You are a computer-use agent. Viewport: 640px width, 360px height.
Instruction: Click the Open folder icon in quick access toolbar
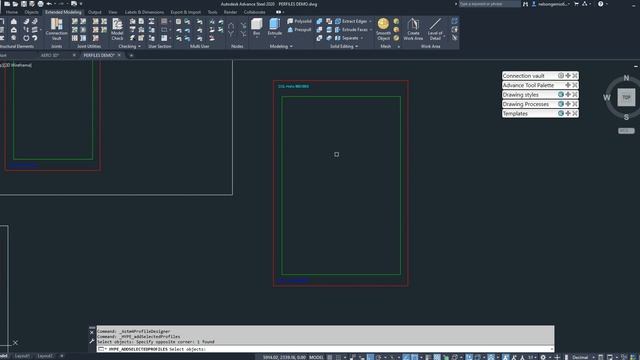tap(16, 4)
